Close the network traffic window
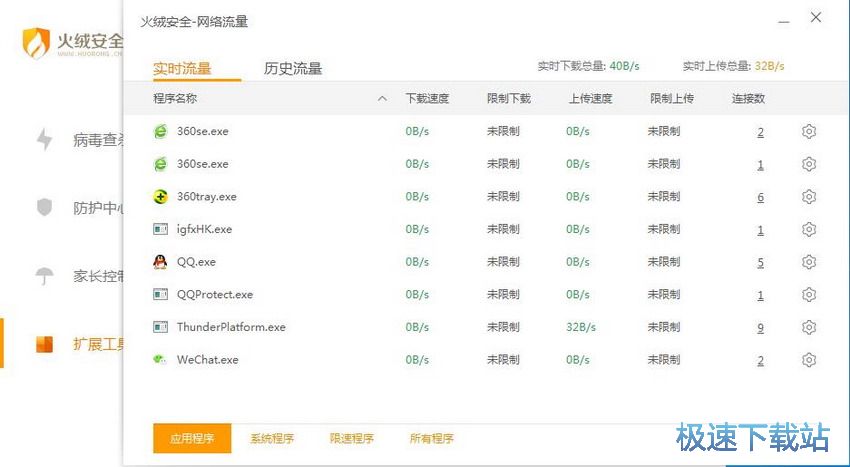The width and height of the screenshot is (850, 467). pos(816,17)
